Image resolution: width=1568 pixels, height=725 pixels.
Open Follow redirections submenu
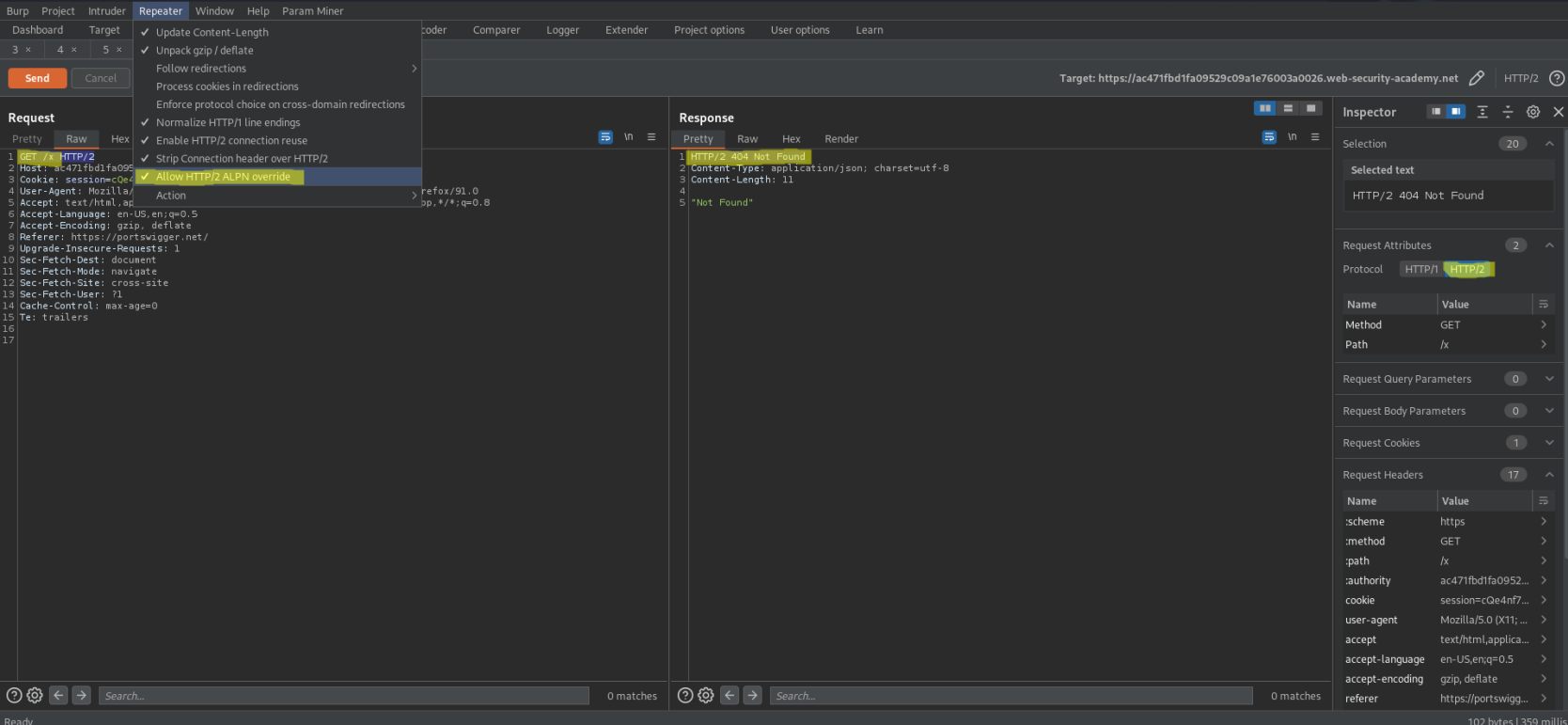pyautogui.click(x=277, y=69)
